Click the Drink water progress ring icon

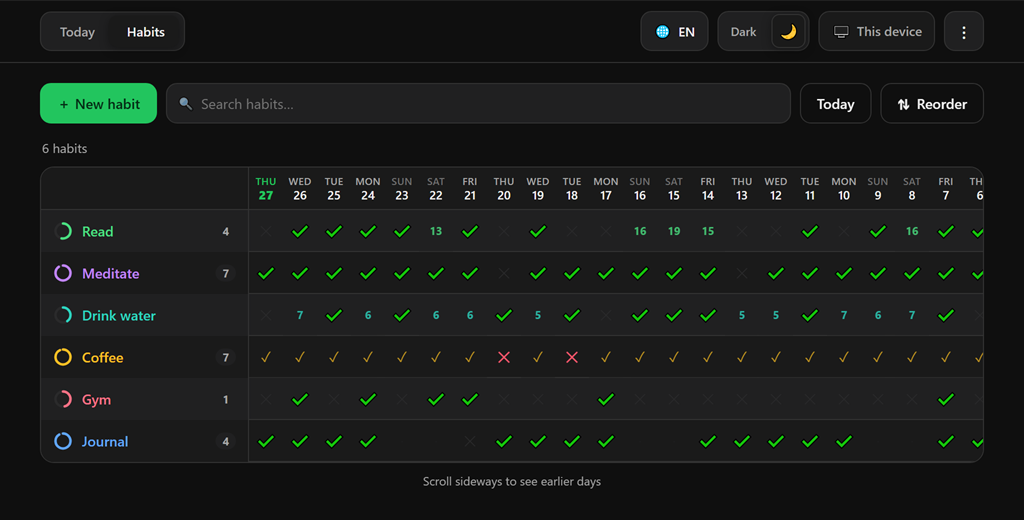coord(63,316)
